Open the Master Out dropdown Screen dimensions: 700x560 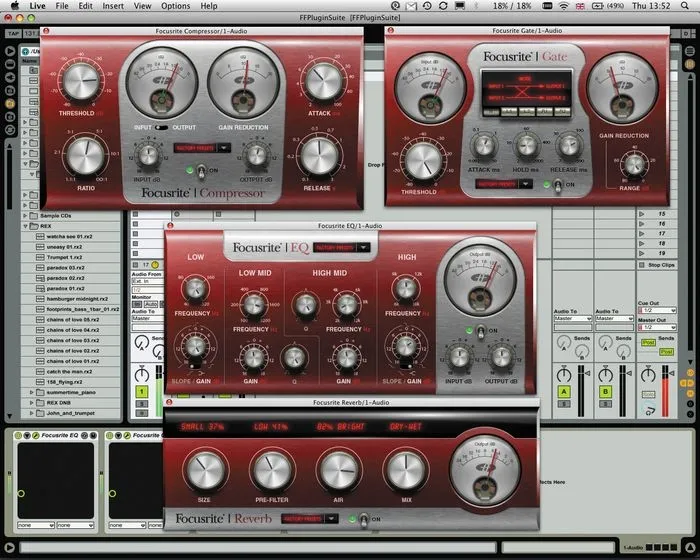coord(657,327)
